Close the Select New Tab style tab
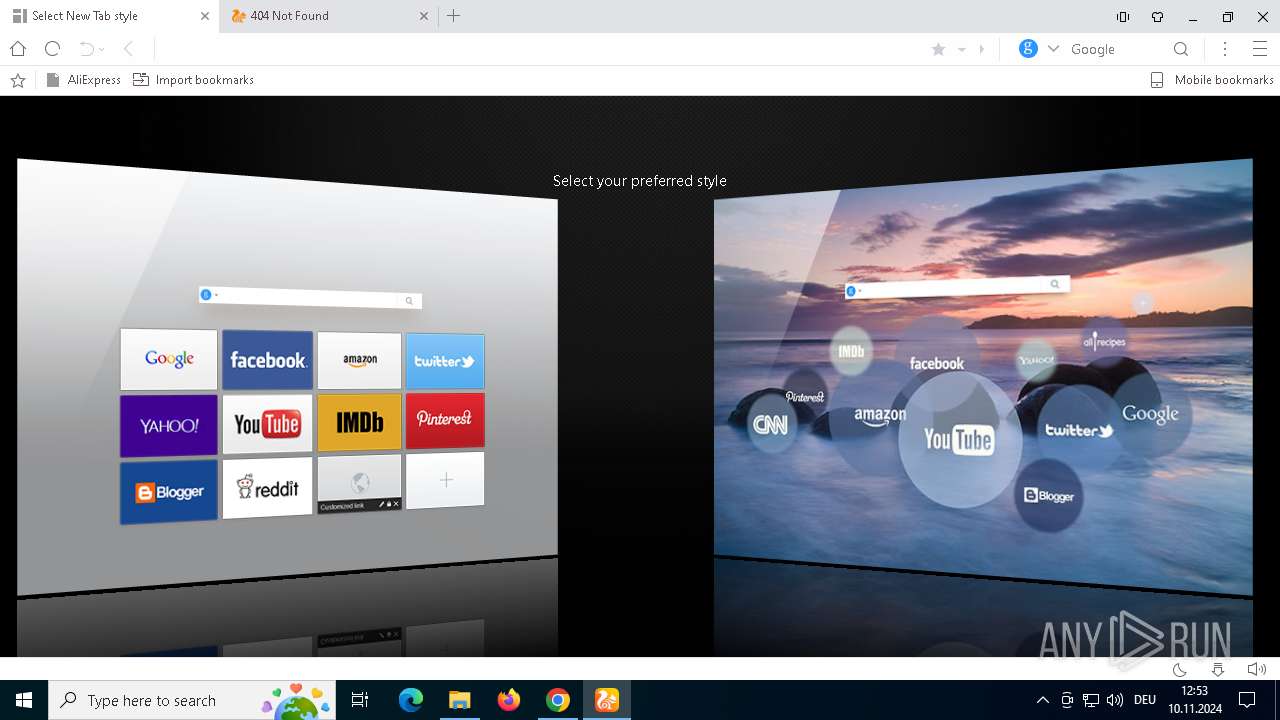The height and width of the screenshot is (720, 1280). [x=204, y=16]
